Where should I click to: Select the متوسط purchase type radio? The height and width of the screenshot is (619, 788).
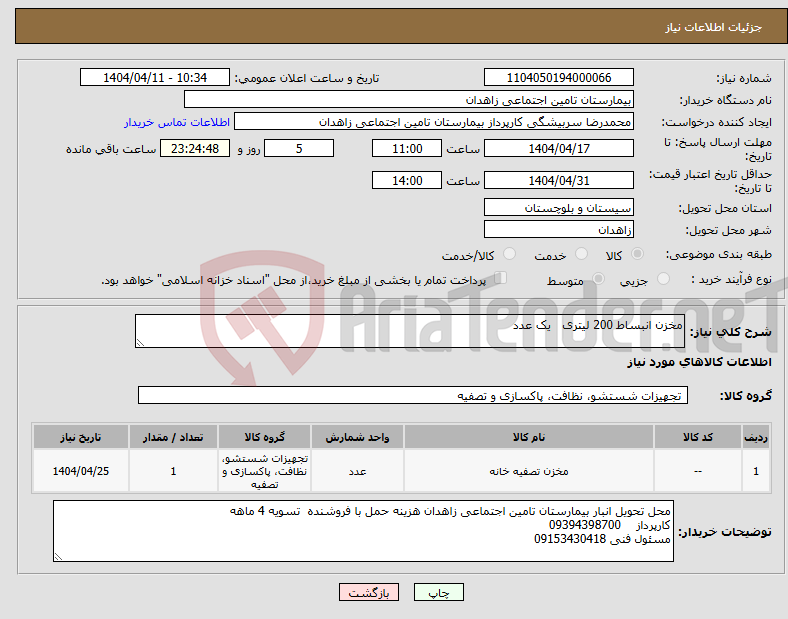(x=598, y=279)
